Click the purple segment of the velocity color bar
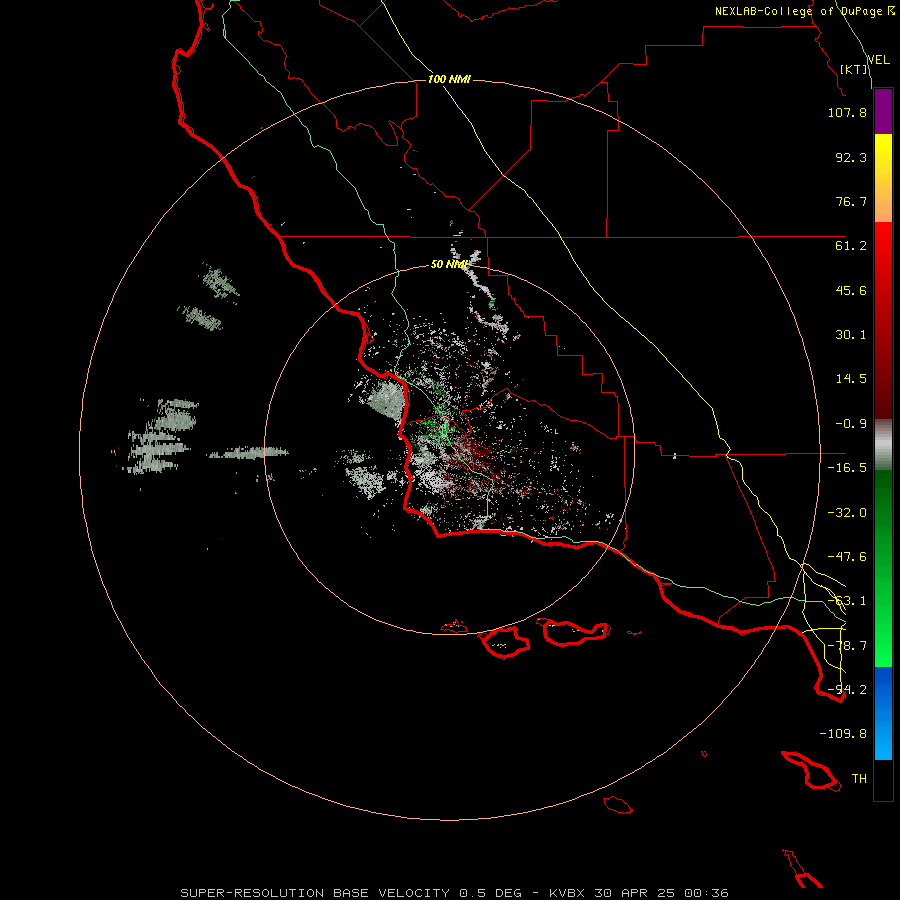 pos(883,111)
